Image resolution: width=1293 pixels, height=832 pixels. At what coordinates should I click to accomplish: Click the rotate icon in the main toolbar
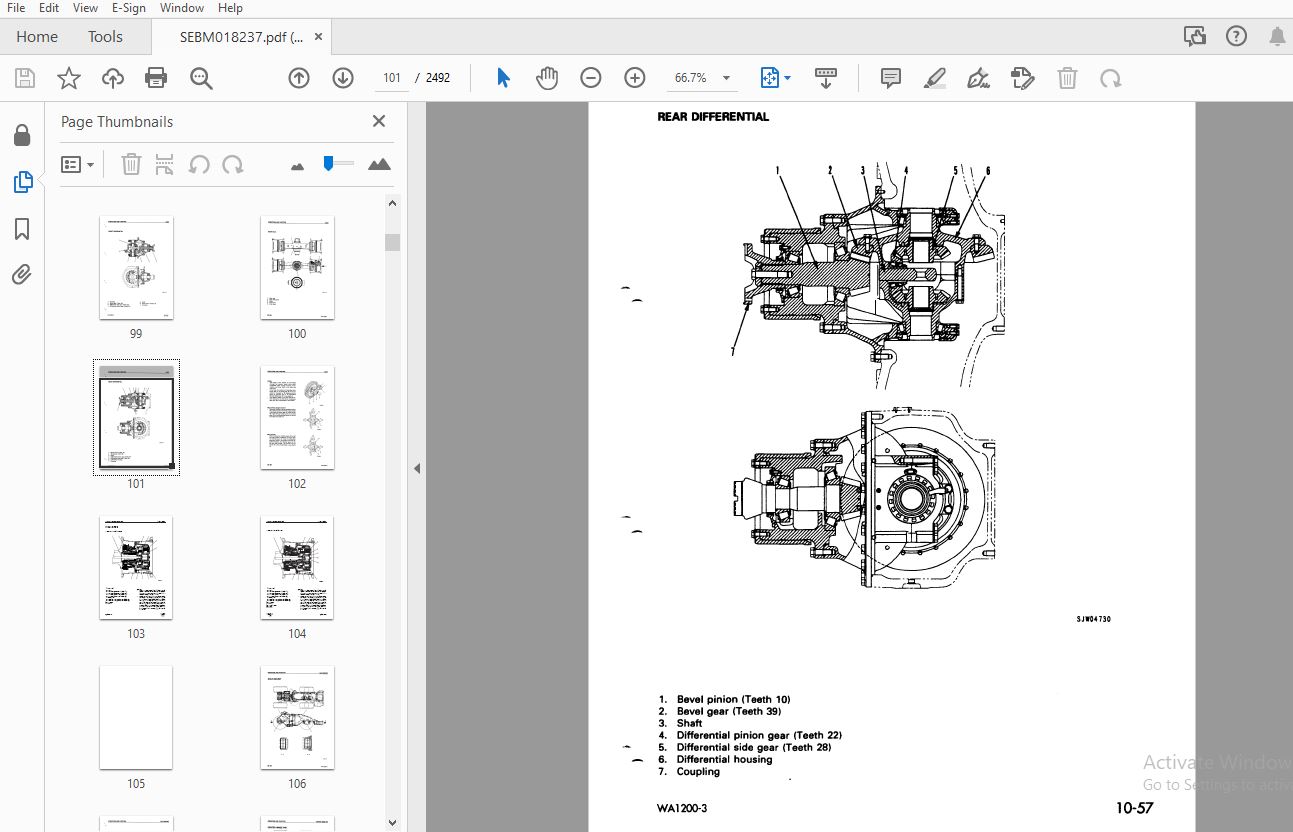1110,78
